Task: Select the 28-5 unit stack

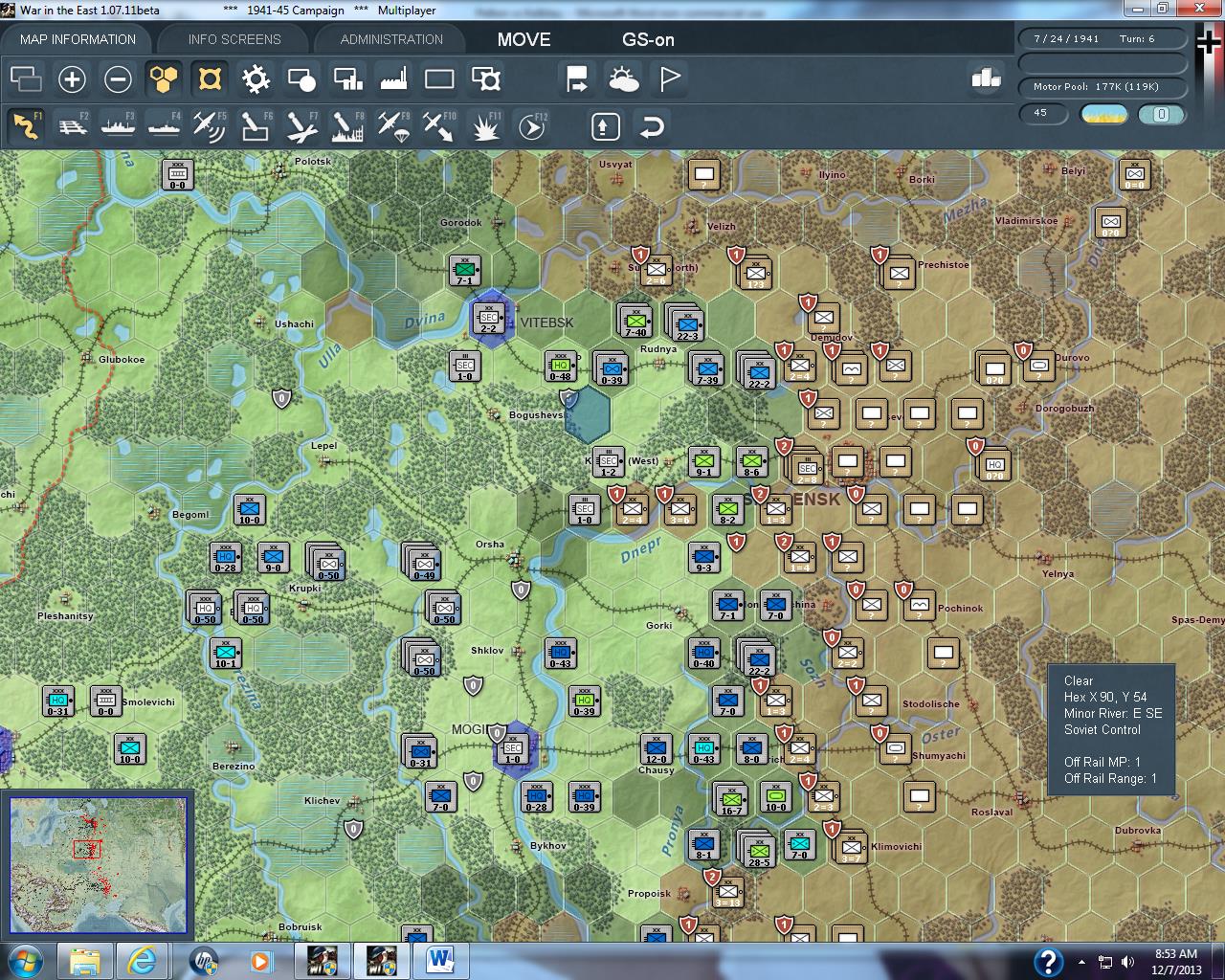Action: click(758, 848)
